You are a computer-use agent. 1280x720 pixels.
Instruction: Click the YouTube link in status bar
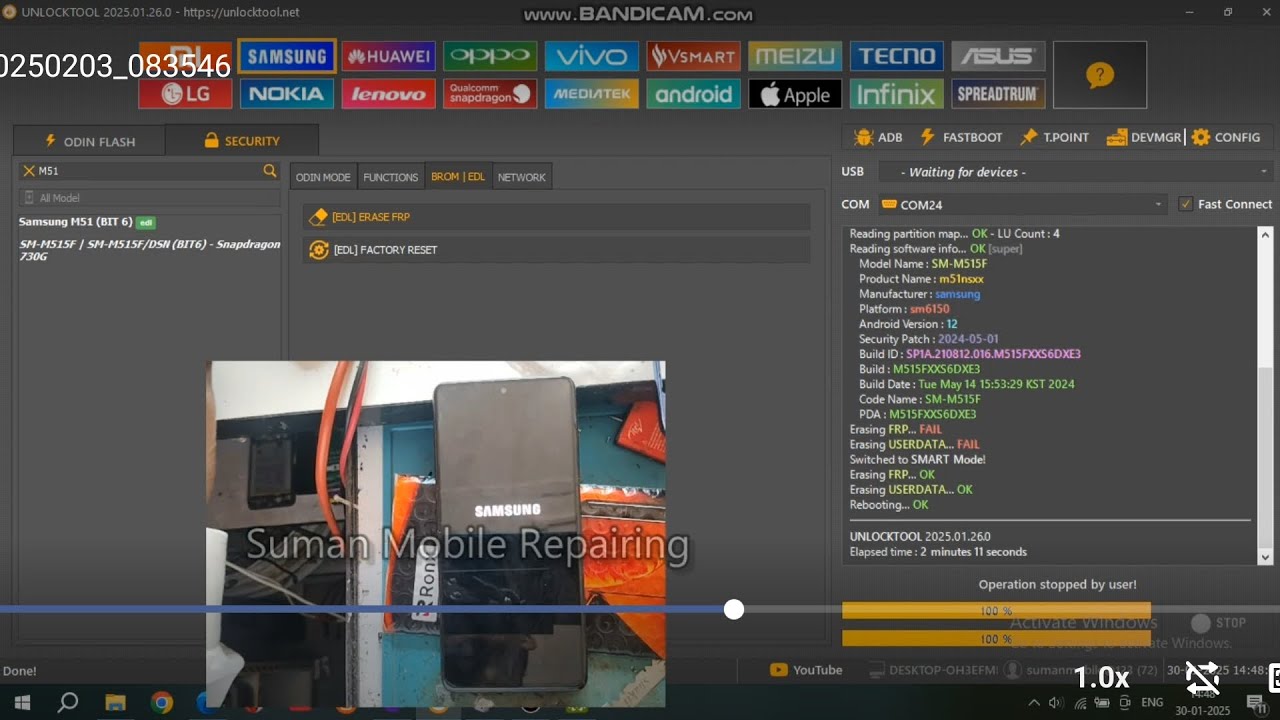tap(806, 670)
